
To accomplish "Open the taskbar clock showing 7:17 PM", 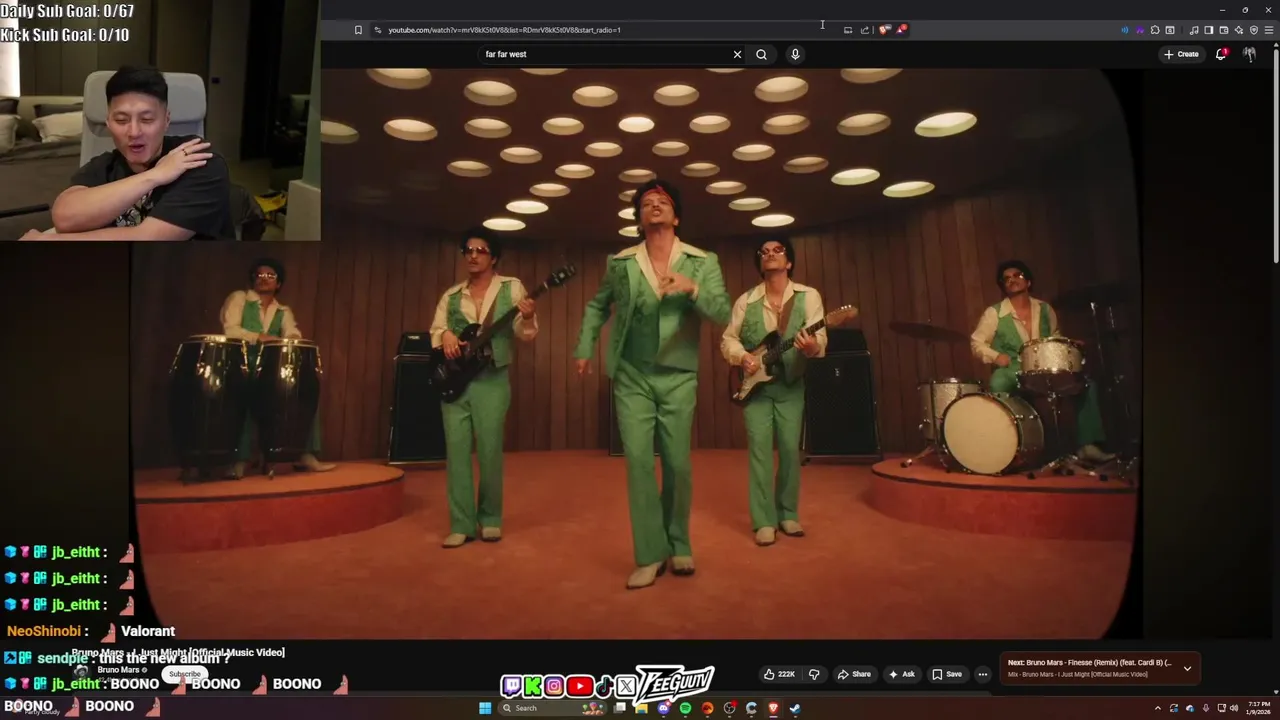I will tap(1258, 708).
